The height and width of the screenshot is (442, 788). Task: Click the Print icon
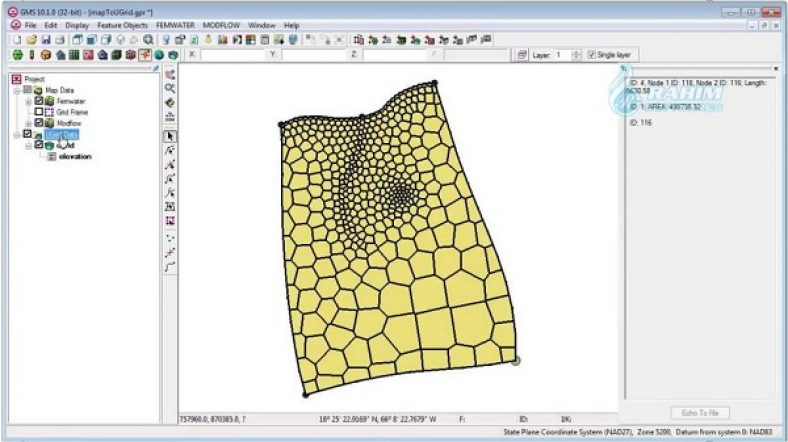(60, 40)
